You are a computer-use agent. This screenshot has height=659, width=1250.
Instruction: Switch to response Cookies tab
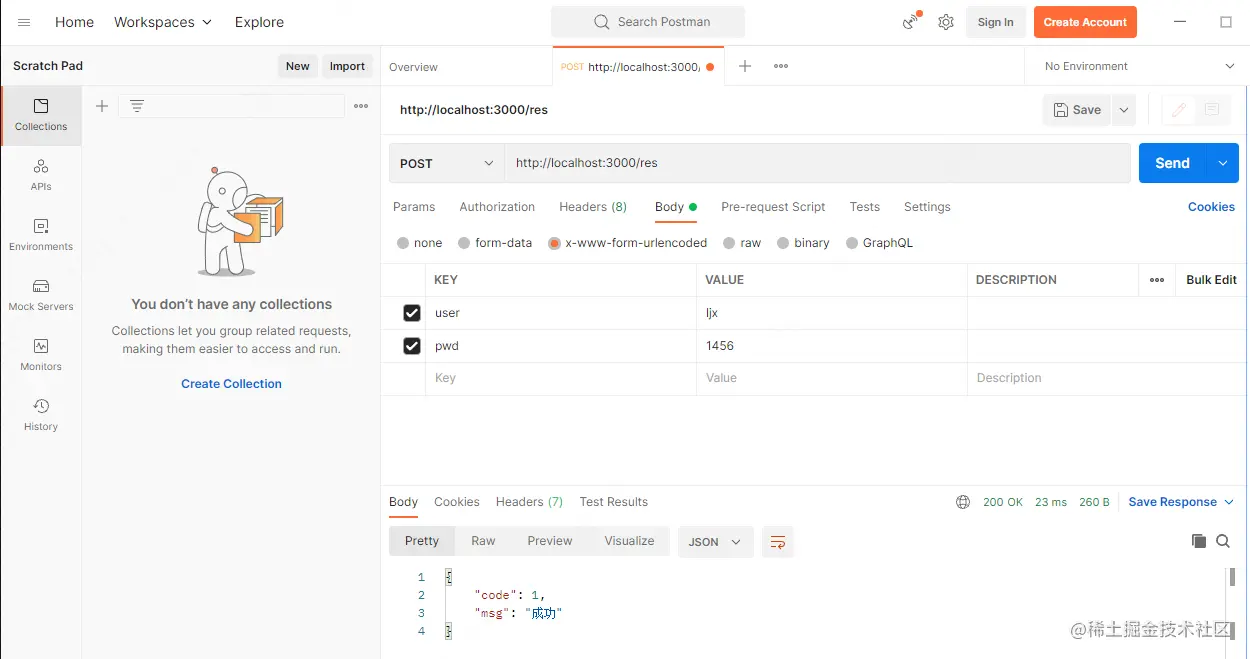click(457, 502)
